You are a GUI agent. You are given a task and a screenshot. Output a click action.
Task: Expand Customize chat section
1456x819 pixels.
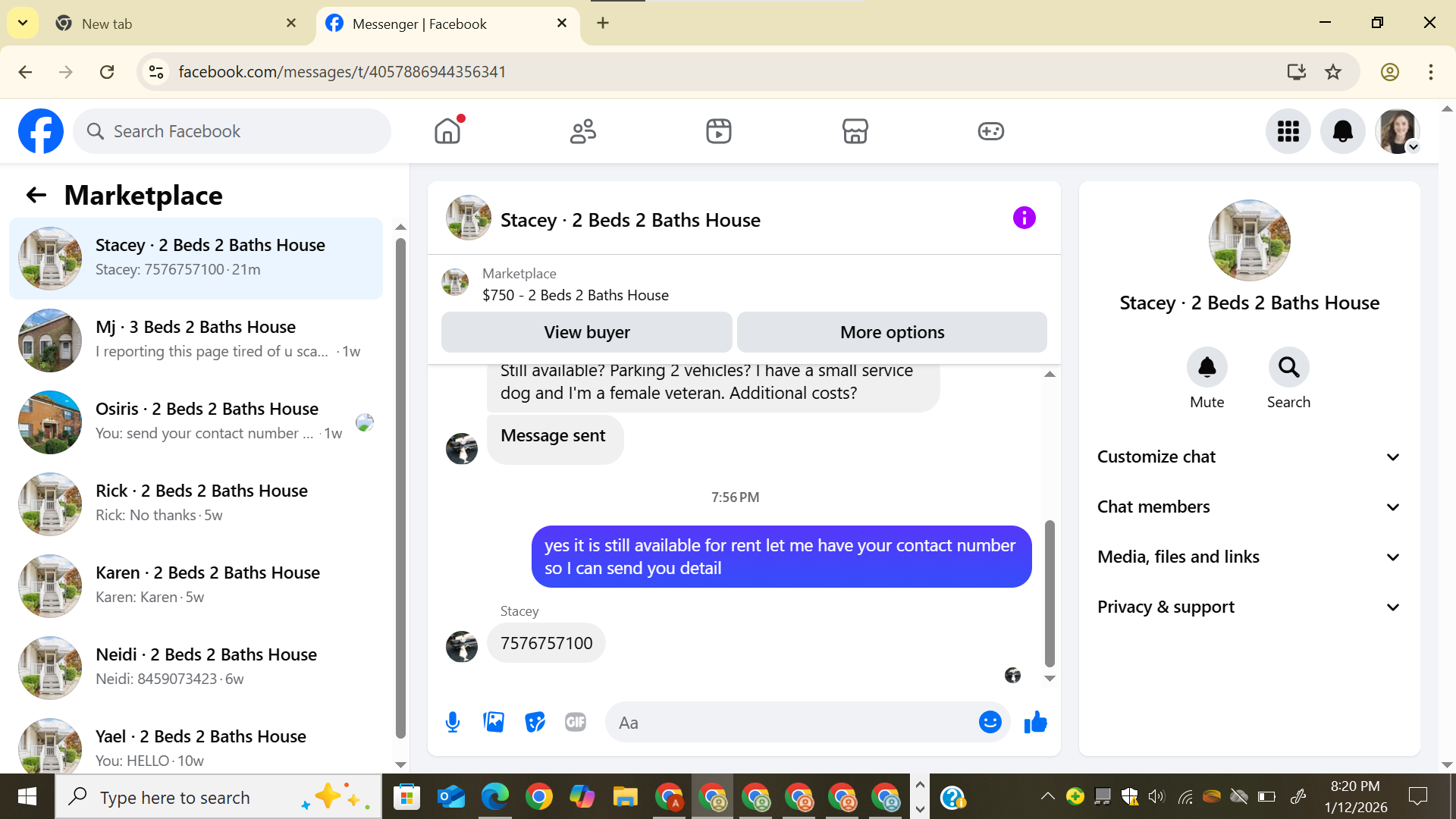click(x=1247, y=457)
